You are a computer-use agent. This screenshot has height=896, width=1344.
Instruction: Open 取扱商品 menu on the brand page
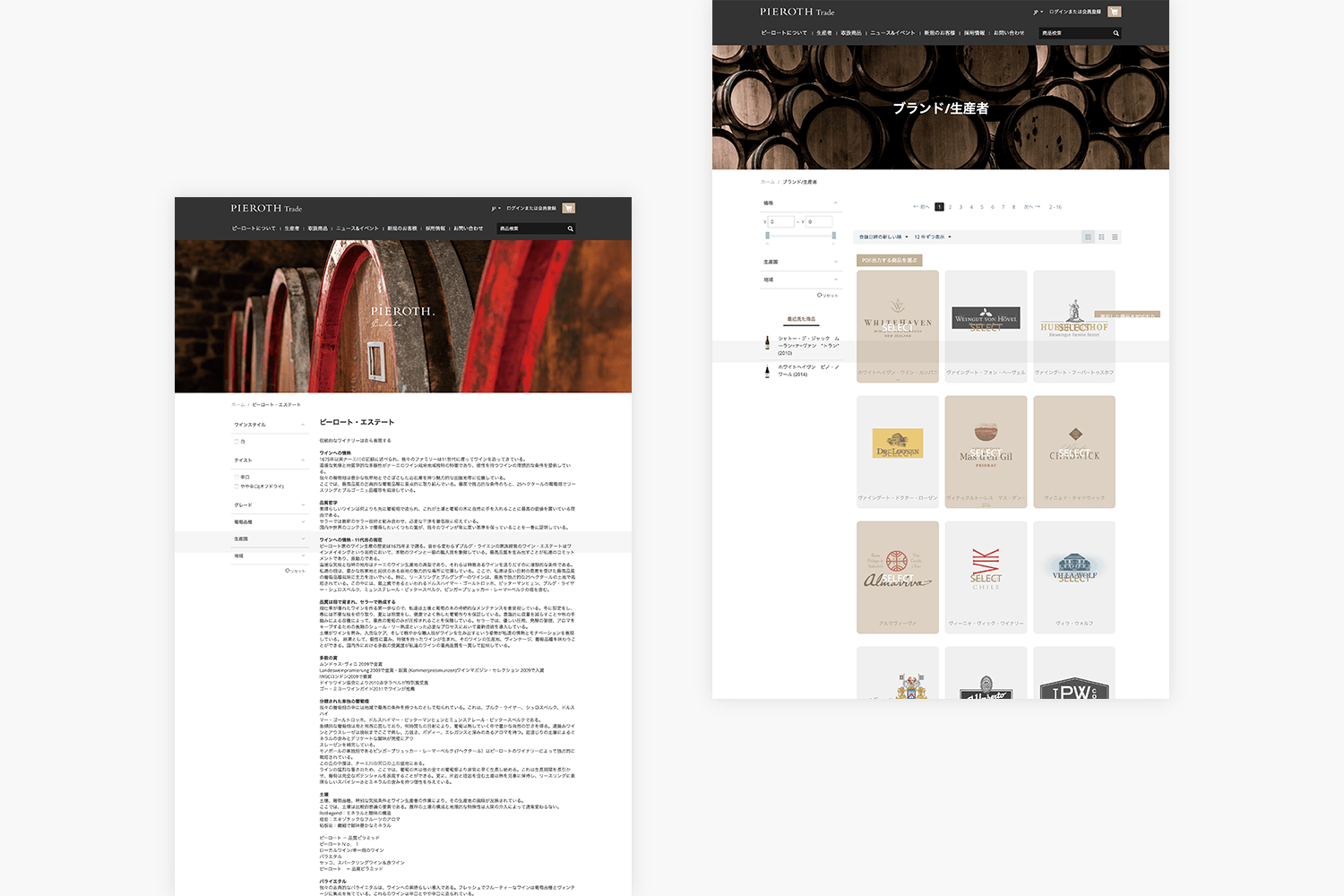(x=851, y=33)
